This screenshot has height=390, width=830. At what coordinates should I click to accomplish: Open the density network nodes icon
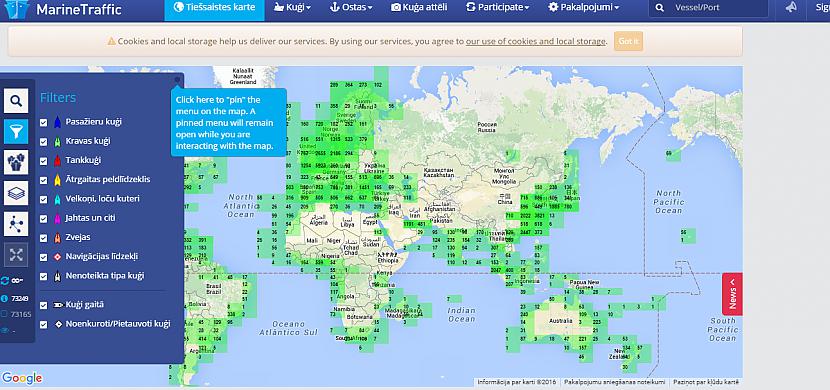(x=16, y=224)
